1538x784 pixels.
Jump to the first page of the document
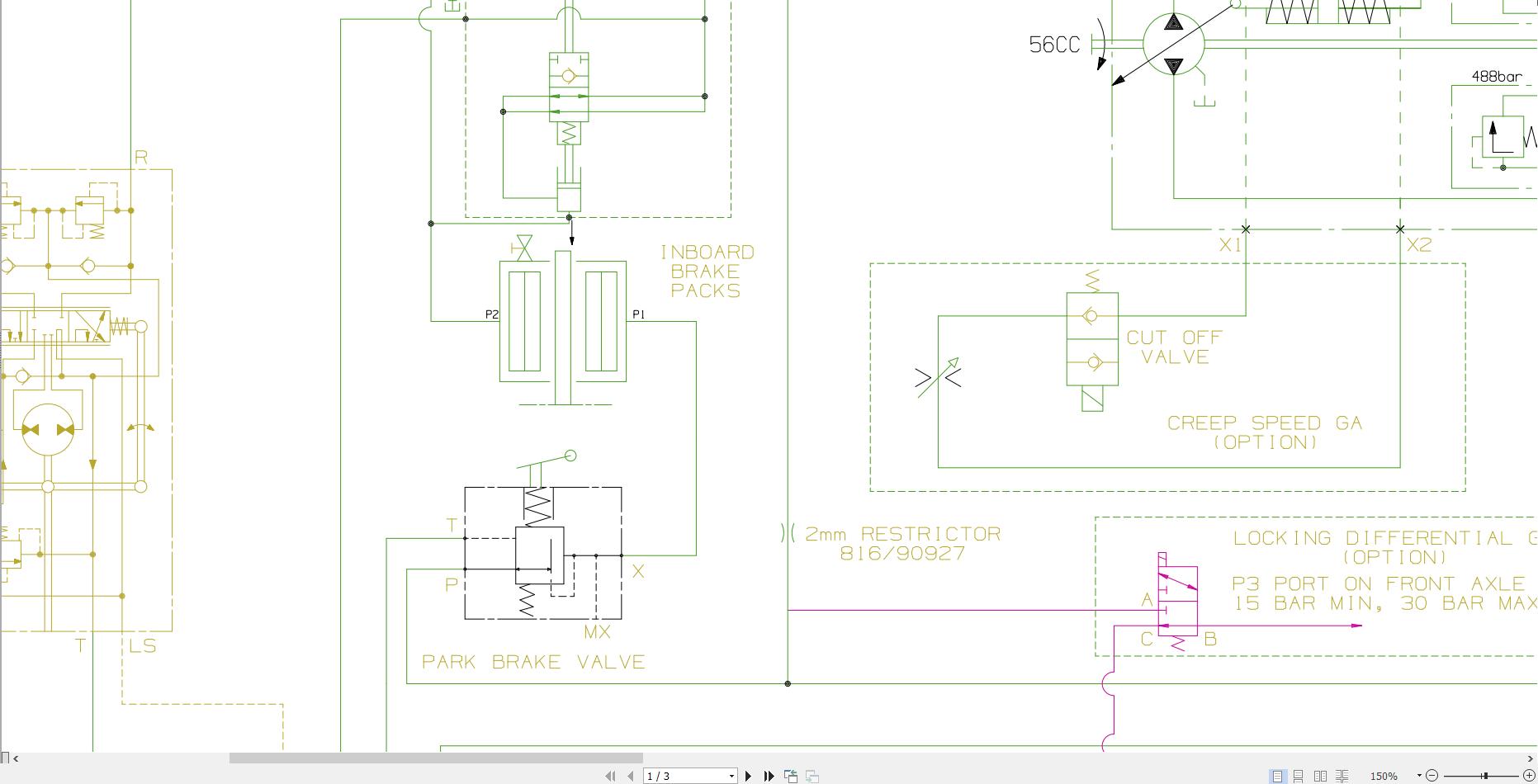[x=611, y=776]
